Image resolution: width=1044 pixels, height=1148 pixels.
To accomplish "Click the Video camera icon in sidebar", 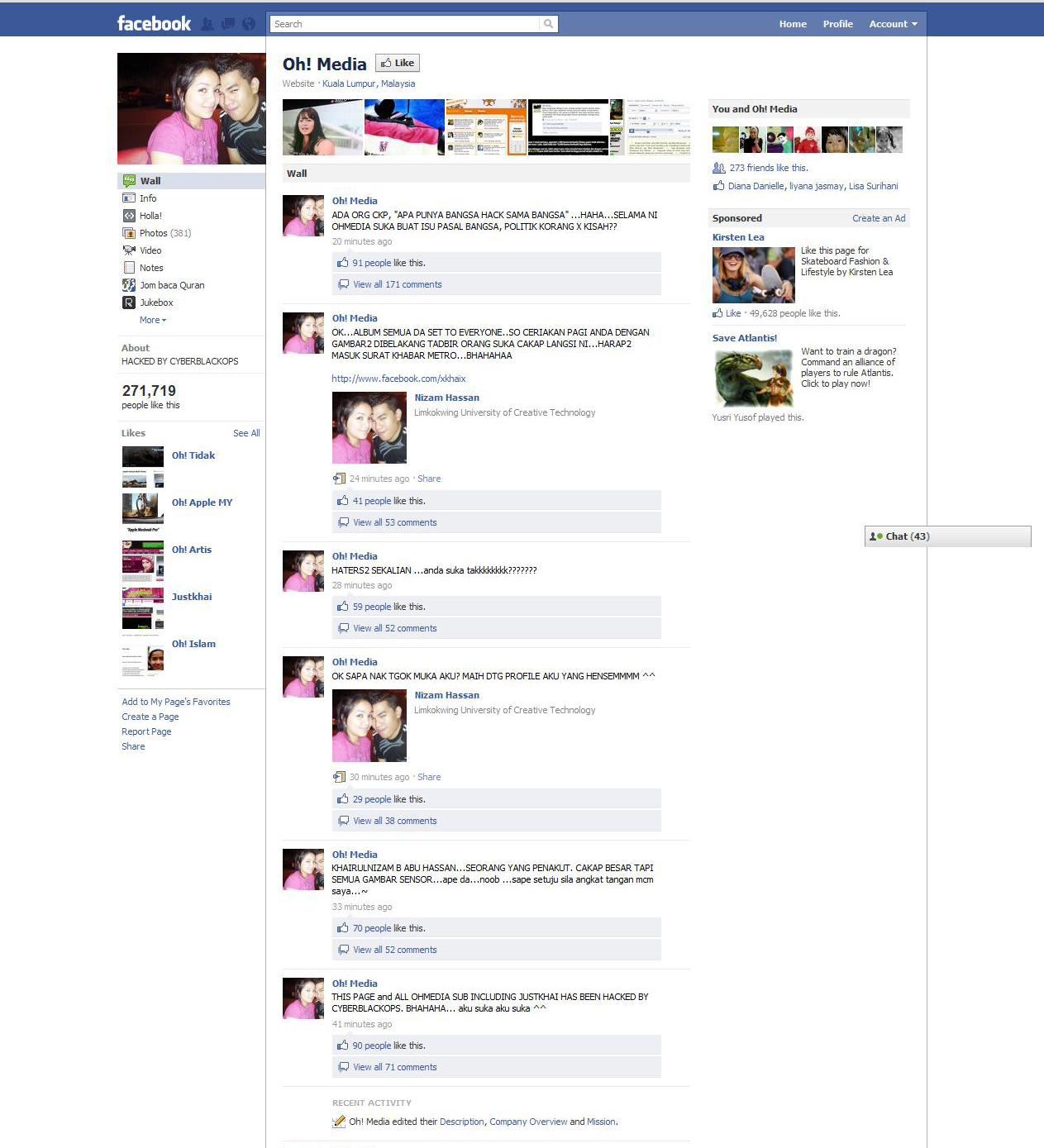I will tap(129, 250).
